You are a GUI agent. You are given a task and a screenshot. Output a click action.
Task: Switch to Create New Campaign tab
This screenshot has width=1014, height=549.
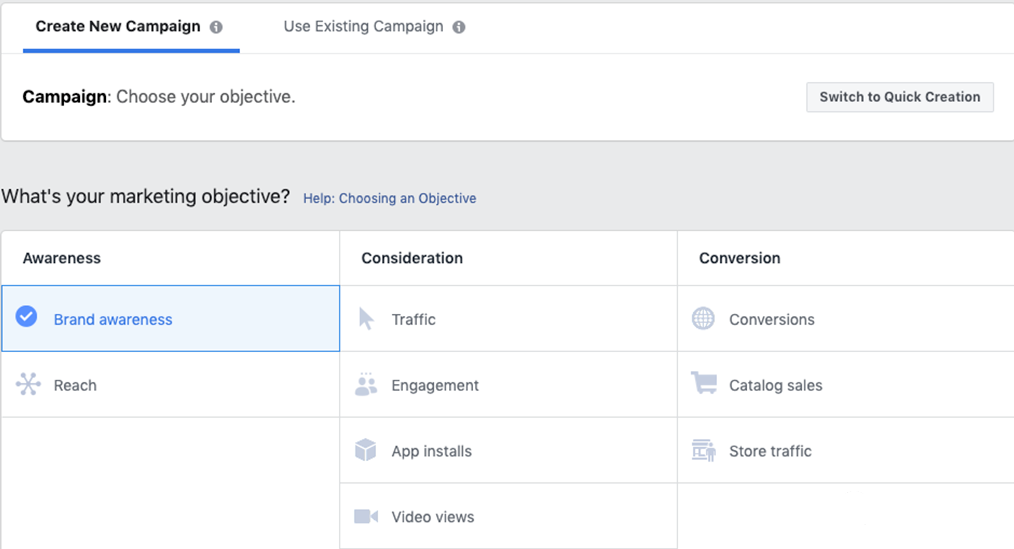[x=118, y=27]
